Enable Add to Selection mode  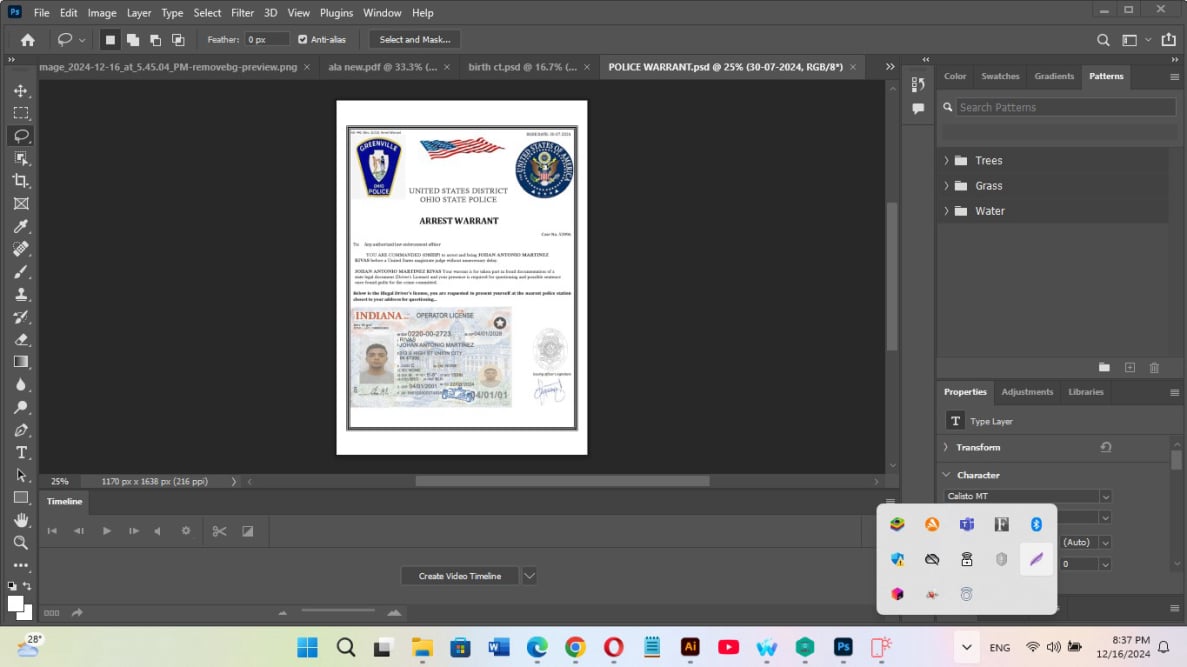click(x=132, y=39)
